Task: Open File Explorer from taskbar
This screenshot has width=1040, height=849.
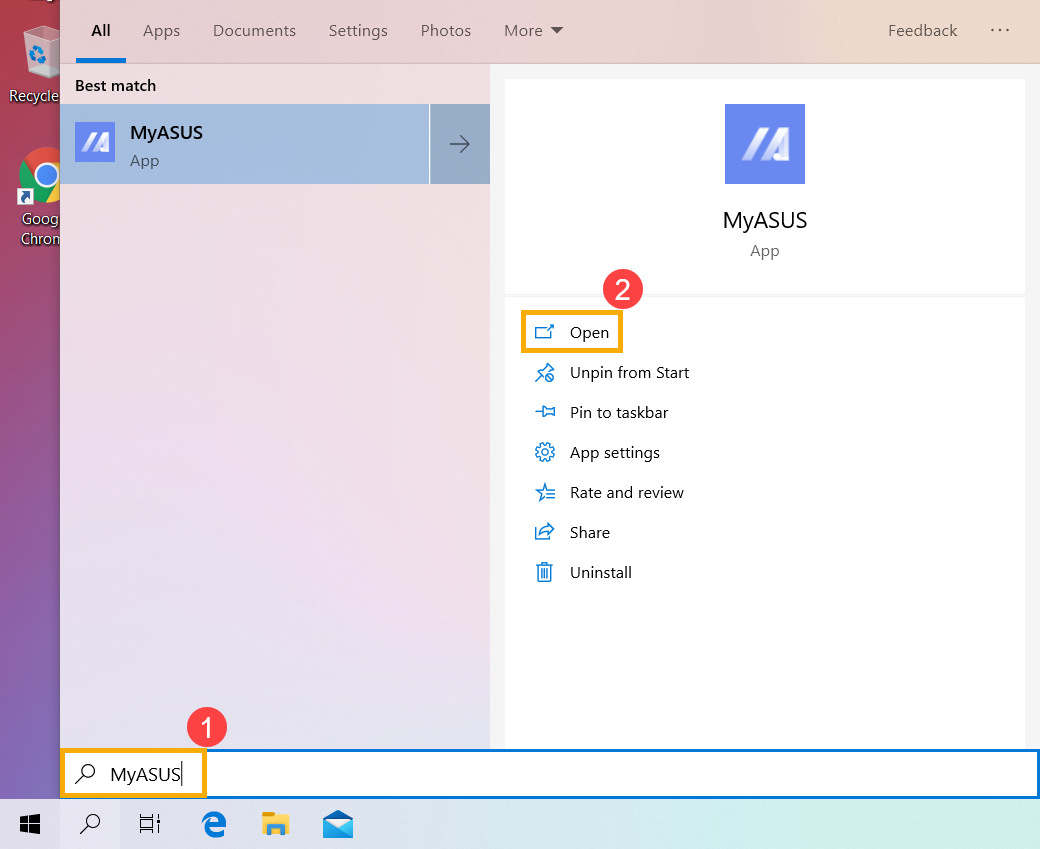Action: 275,824
